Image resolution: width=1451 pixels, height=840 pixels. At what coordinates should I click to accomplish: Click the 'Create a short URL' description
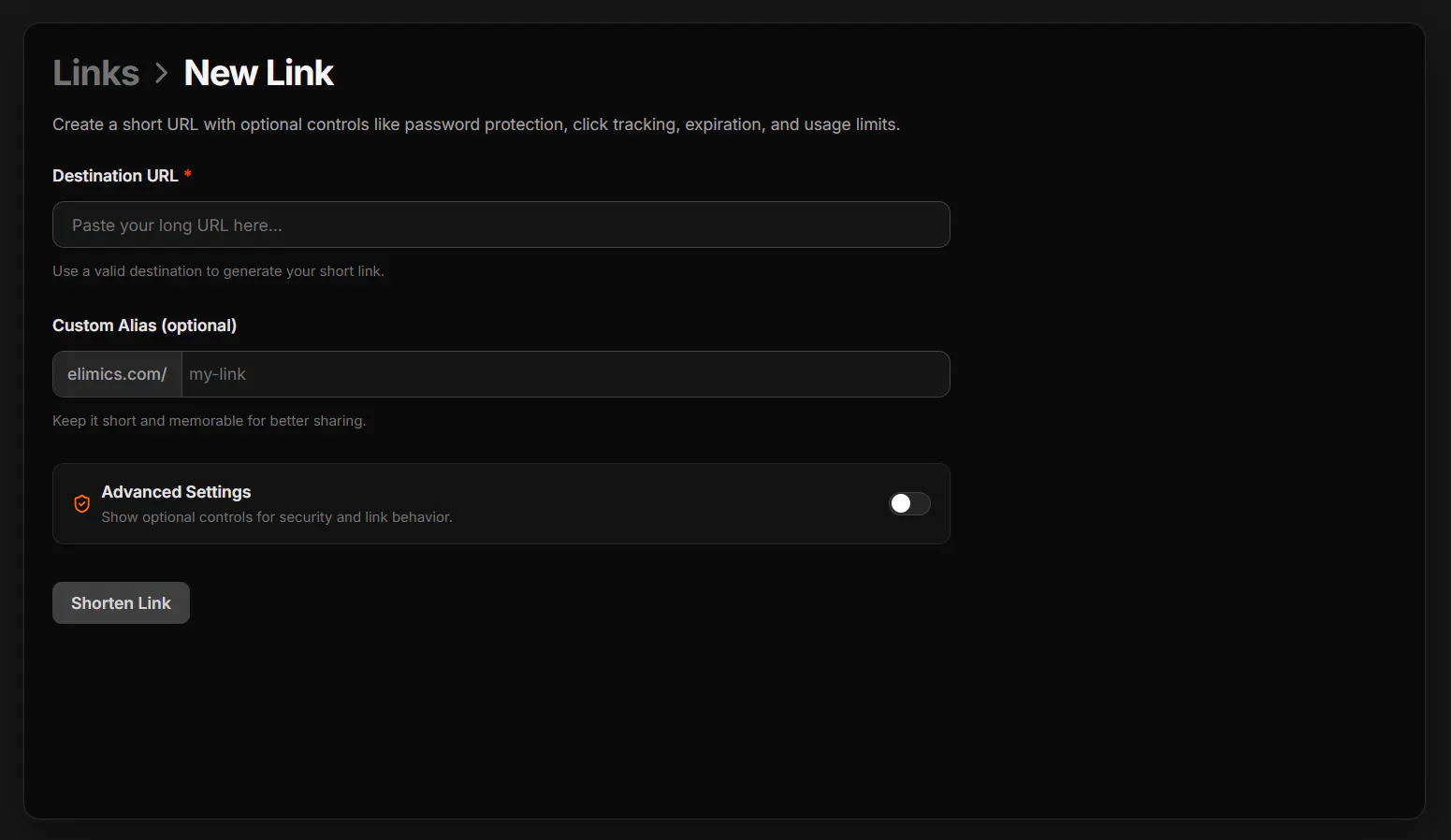click(476, 124)
